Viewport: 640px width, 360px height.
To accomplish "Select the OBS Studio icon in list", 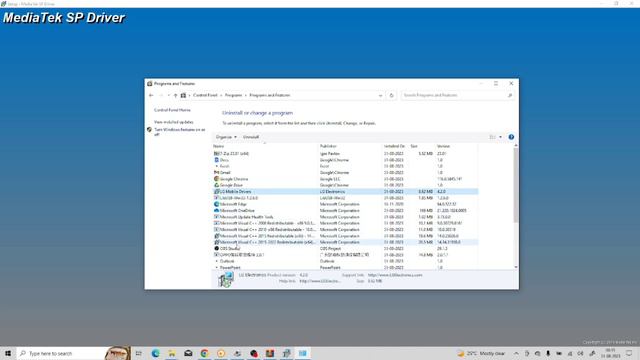I will [216, 248].
